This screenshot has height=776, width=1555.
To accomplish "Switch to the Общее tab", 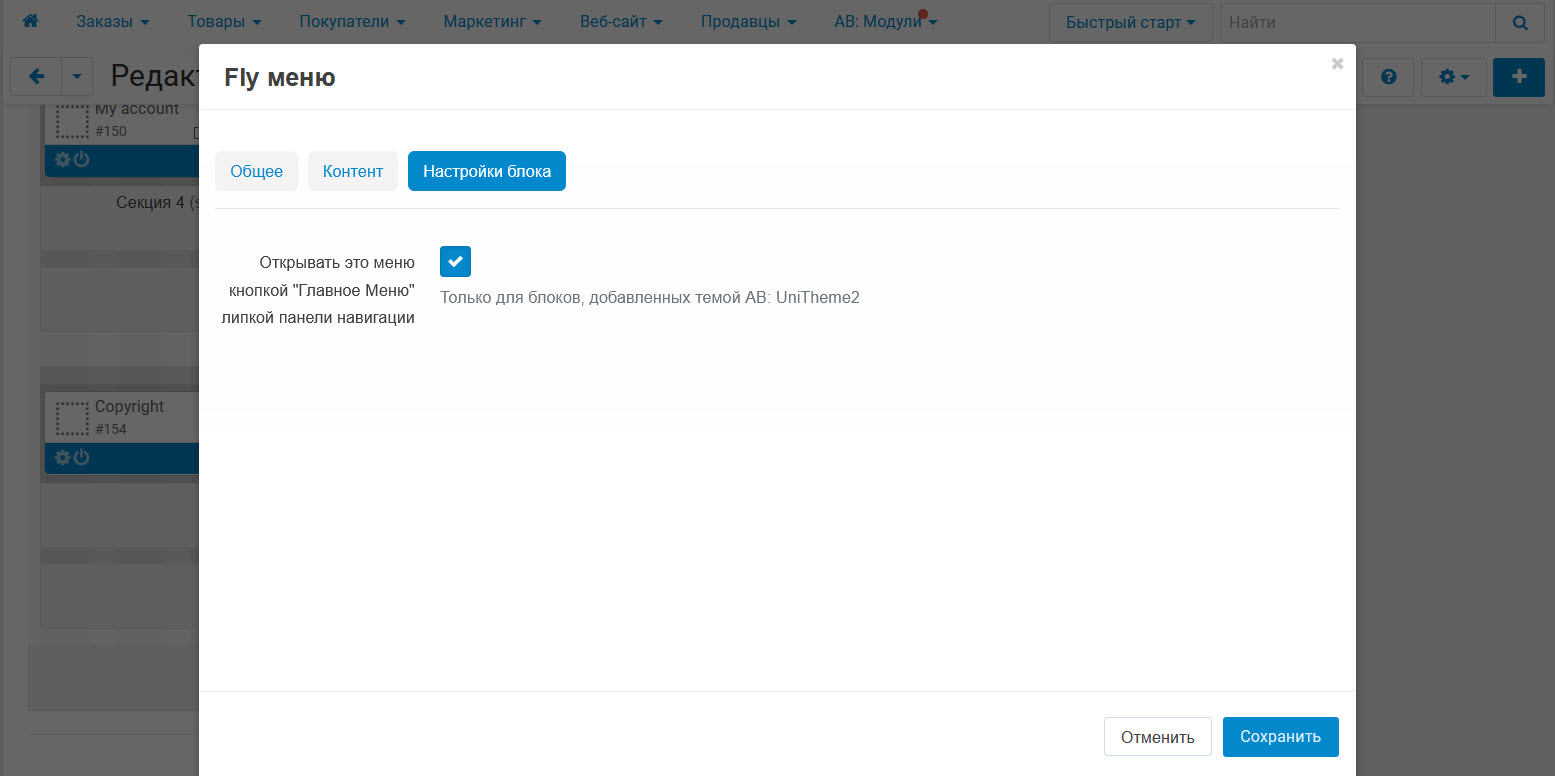I will click(256, 171).
